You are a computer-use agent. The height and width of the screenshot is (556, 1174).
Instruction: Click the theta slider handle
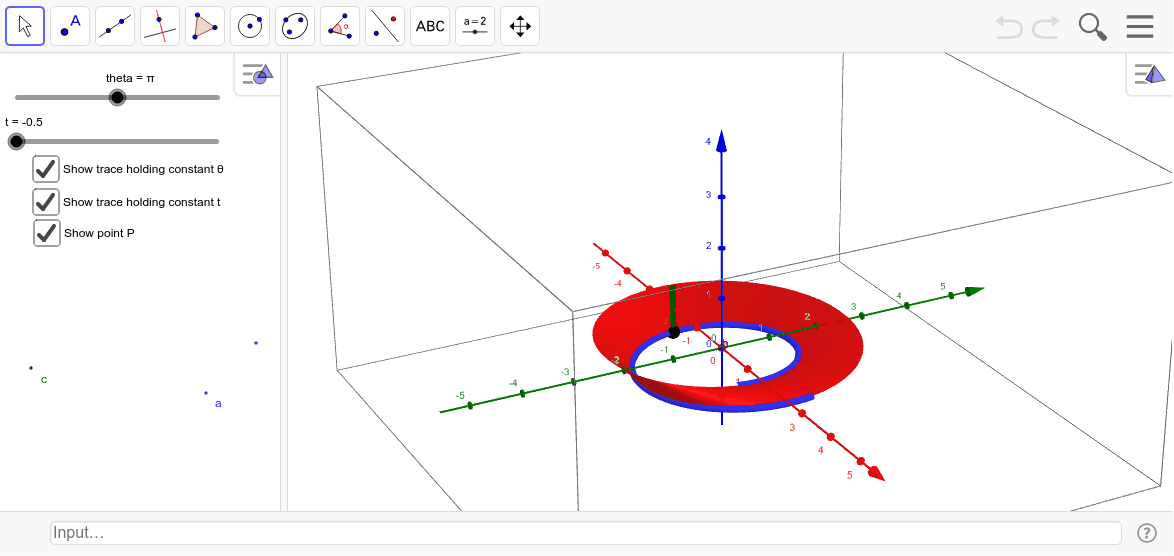[118, 97]
